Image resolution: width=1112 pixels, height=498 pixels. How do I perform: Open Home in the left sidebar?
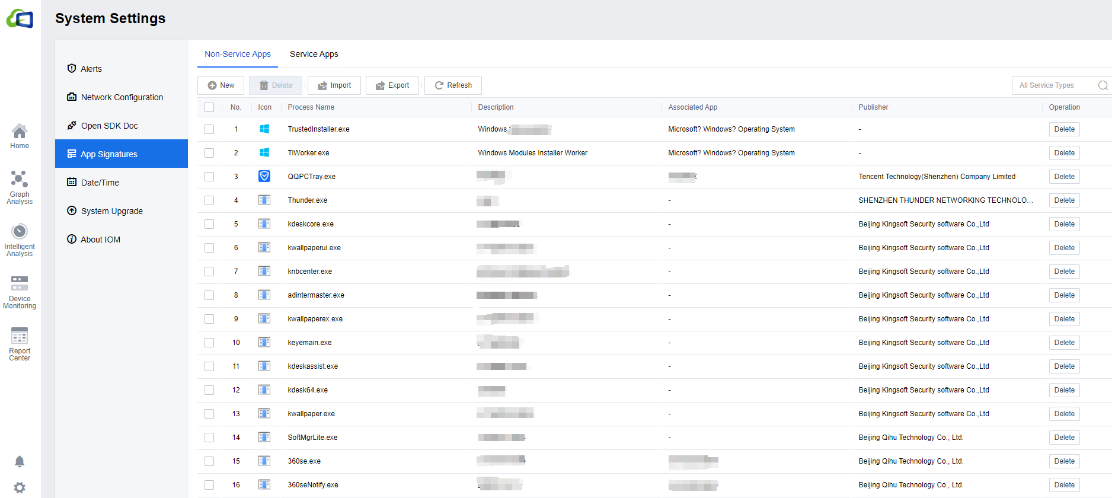click(x=20, y=135)
